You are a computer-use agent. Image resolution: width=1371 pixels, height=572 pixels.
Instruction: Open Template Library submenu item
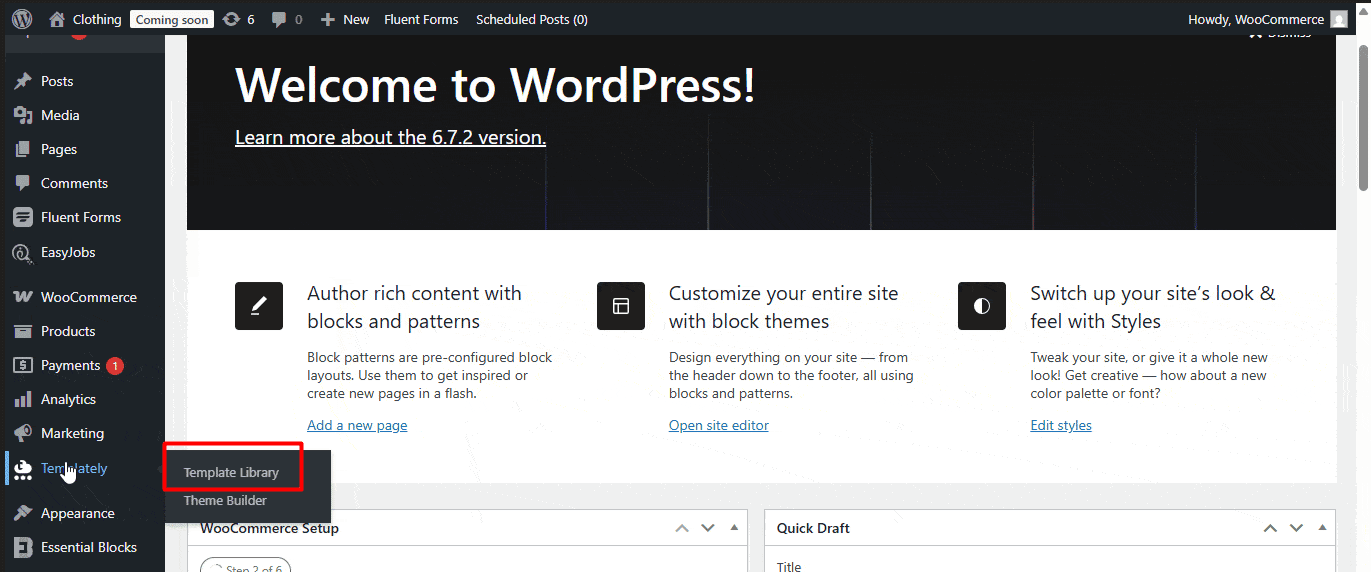[231, 472]
